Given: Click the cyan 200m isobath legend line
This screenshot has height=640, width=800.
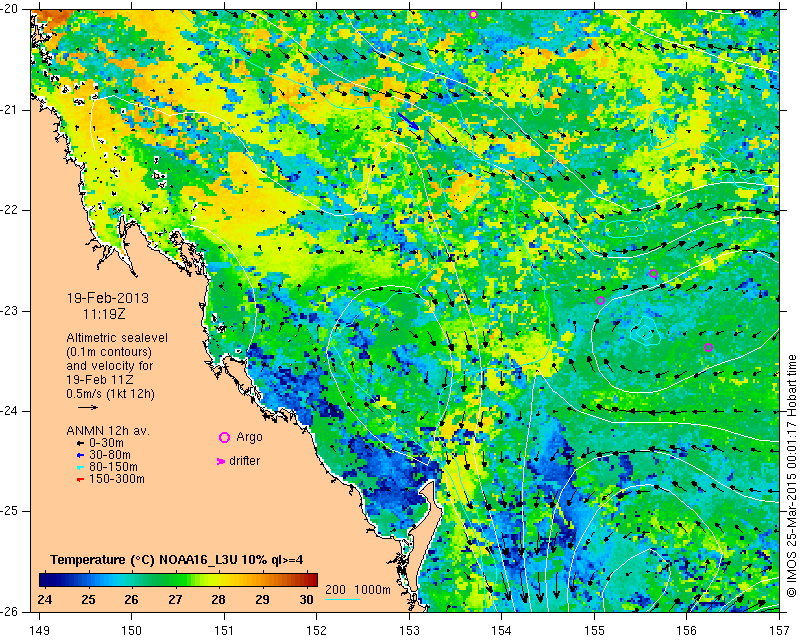Looking at the screenshot, I should click(x=342, y=599).
